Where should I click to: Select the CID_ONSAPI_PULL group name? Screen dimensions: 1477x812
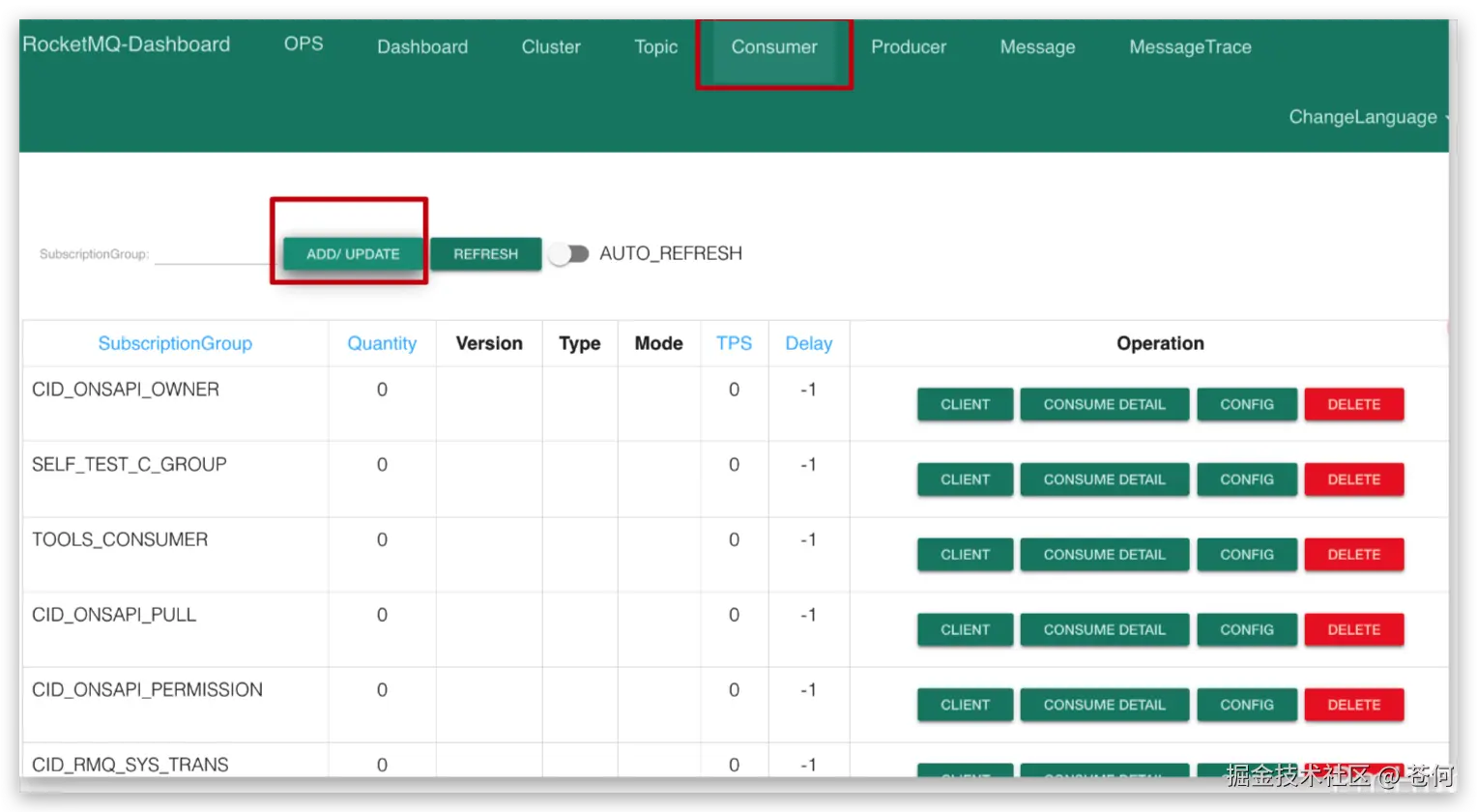114,615
